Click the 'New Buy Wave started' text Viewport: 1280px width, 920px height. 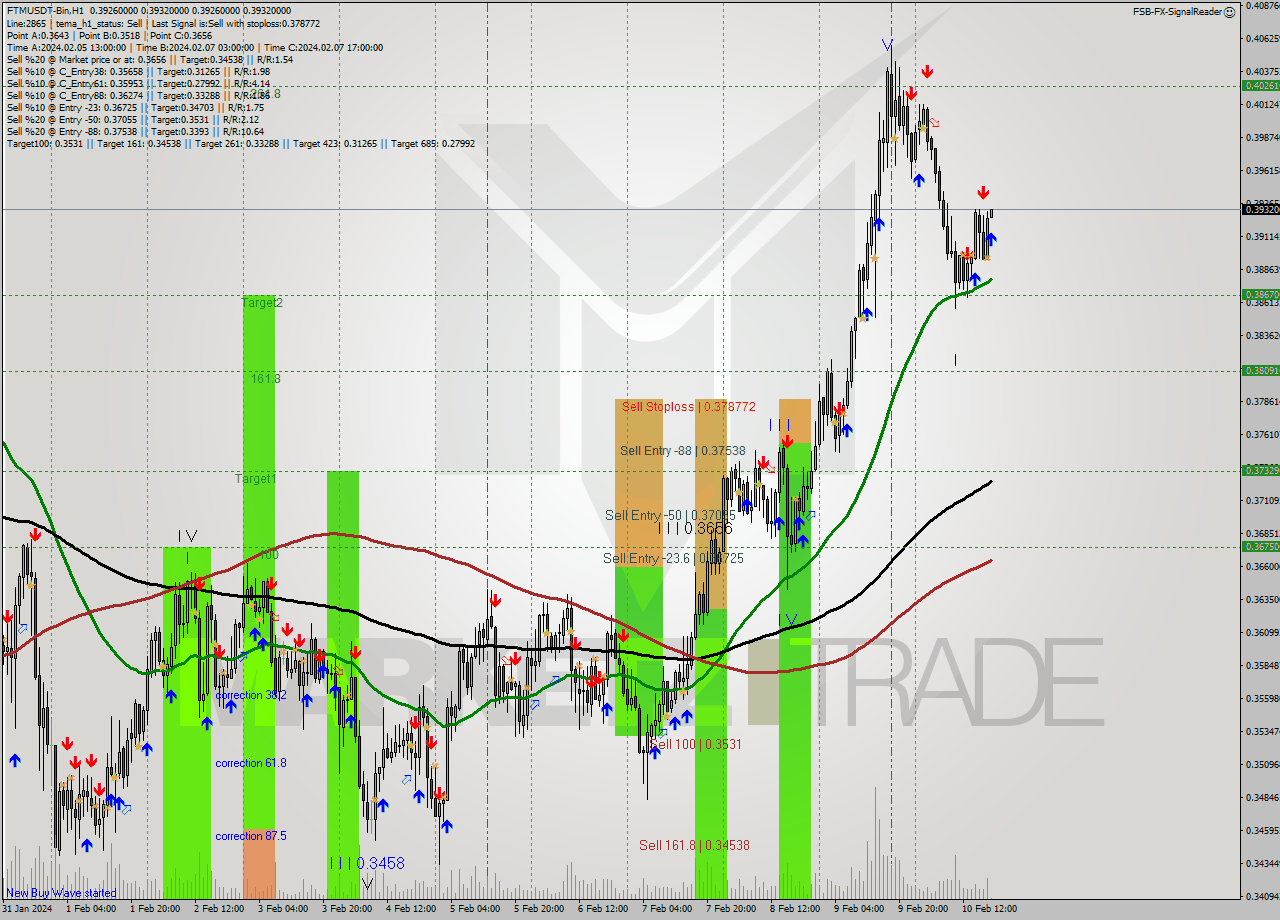[61, 893]
